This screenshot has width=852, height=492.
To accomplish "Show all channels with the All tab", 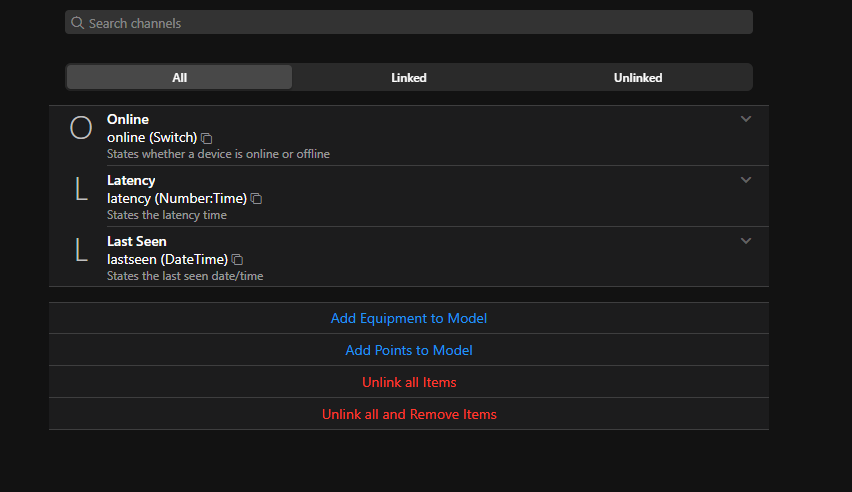I will click(x=179, y=77).
